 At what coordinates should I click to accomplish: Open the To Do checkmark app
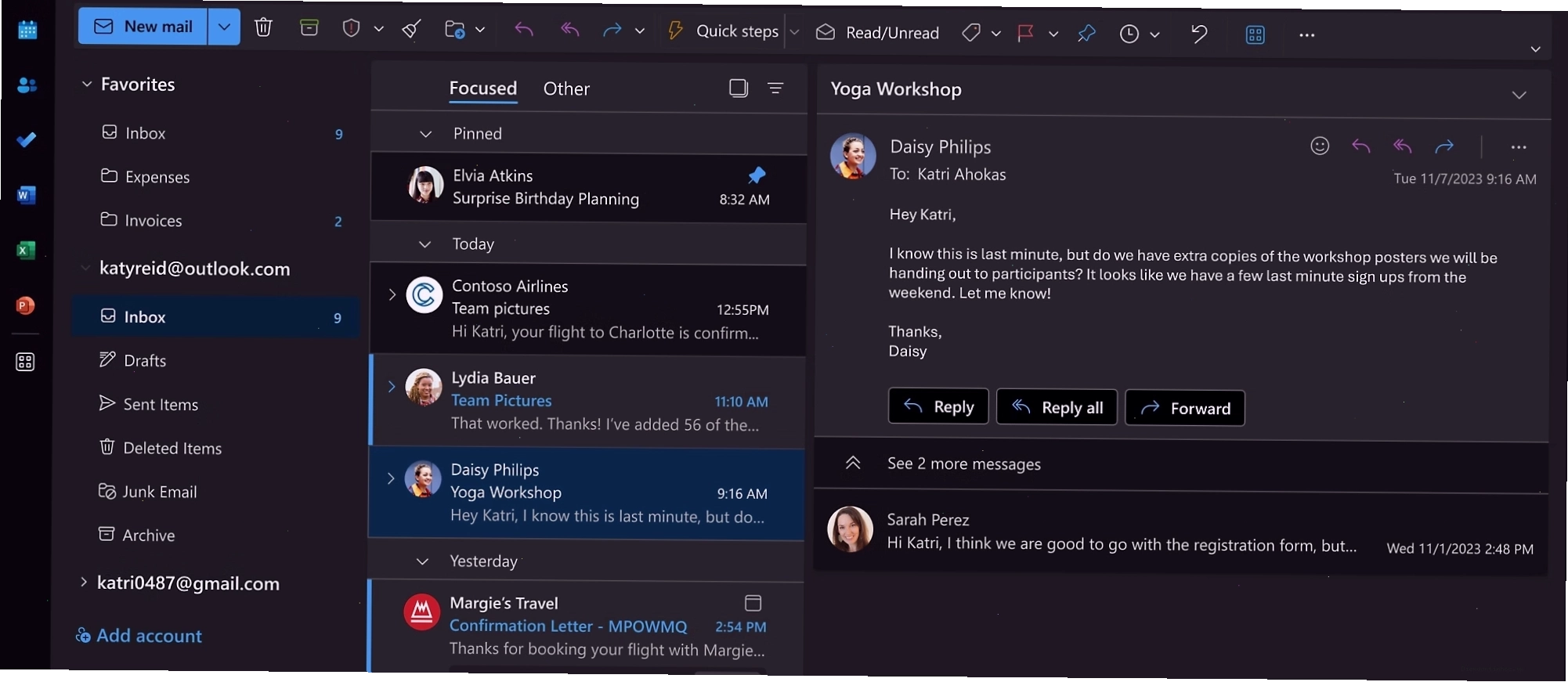pyautogui.click(x=27, y=140)
